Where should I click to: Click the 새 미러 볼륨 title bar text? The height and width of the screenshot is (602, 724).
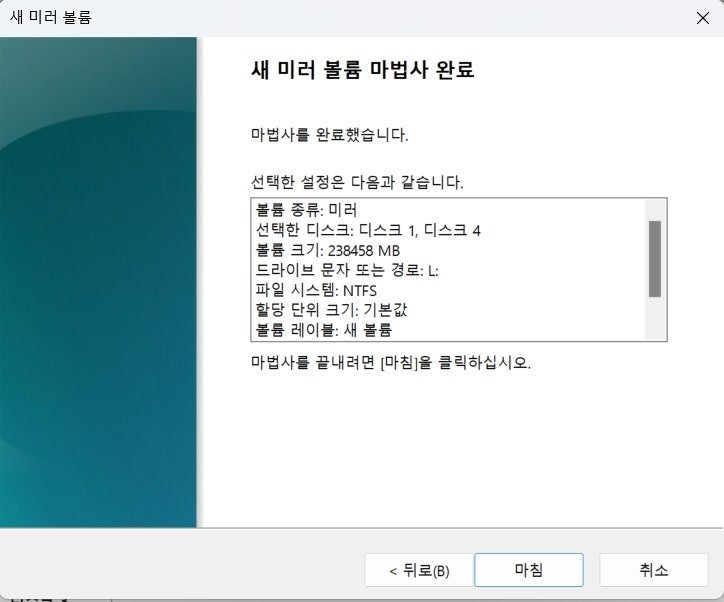coord(51,17)
